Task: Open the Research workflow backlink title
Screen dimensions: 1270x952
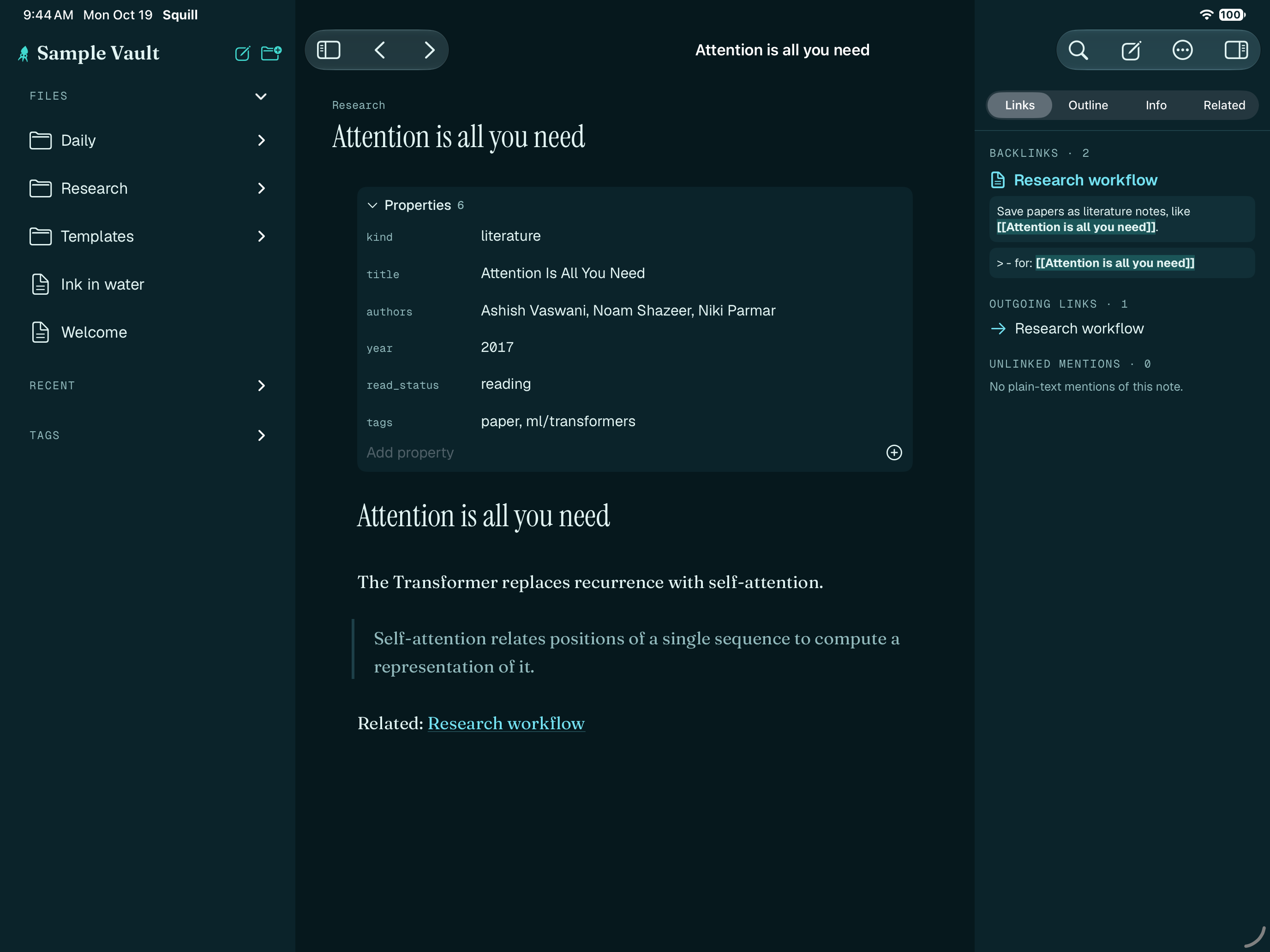Action: (x=1085, y=180)
